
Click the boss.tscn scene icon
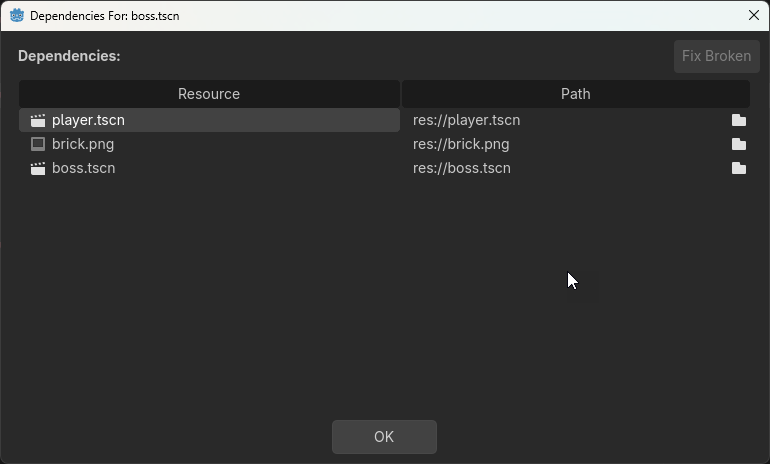coord(38,168)
